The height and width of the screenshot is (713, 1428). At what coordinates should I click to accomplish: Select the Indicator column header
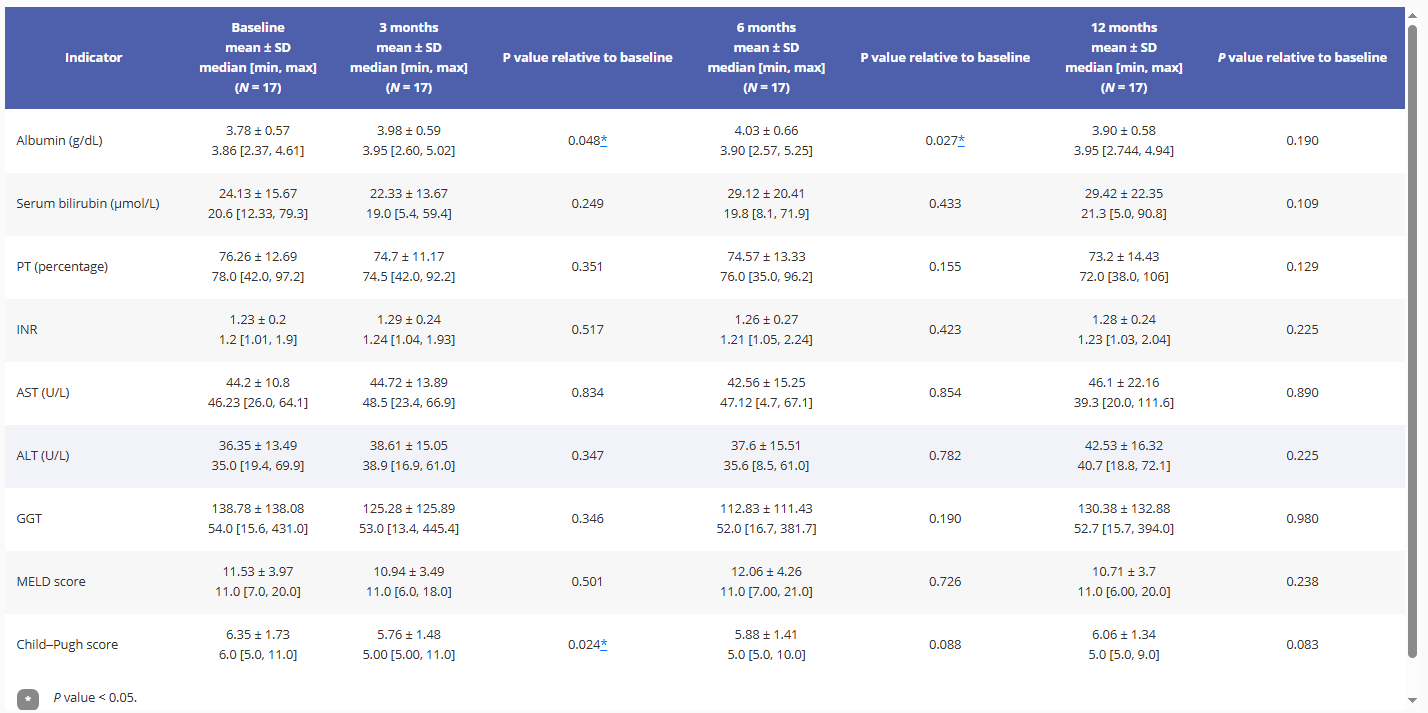coord(94,58)
